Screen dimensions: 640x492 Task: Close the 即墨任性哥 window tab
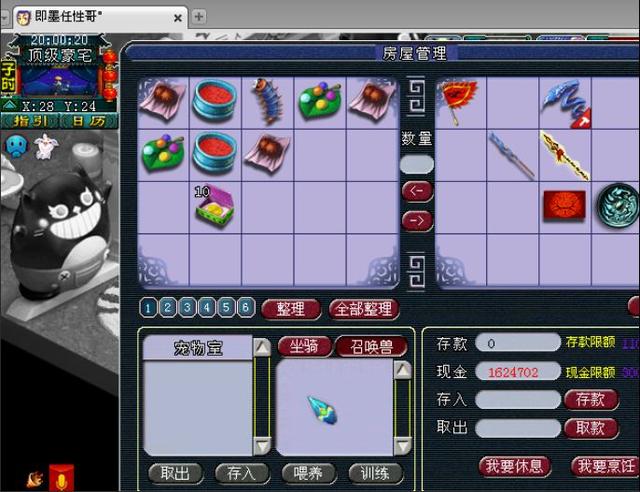(178, 18)
